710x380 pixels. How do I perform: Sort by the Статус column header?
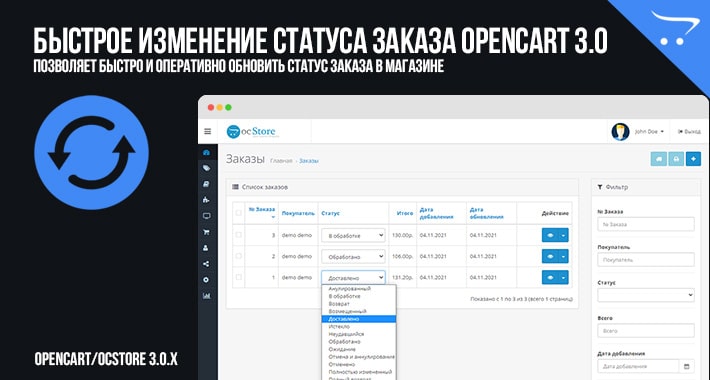point(331,213)
